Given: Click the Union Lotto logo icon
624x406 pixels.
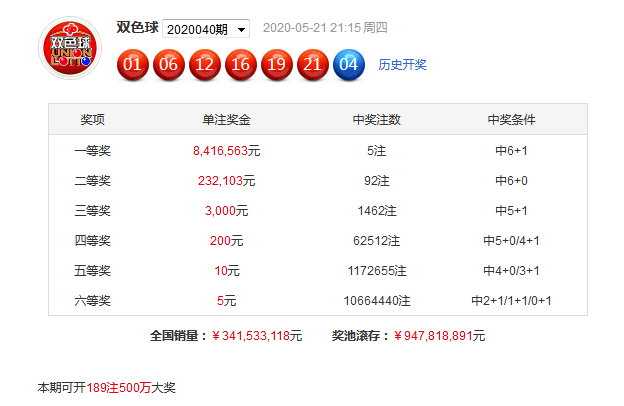Looking at the screenshot, I should (70, 48).
